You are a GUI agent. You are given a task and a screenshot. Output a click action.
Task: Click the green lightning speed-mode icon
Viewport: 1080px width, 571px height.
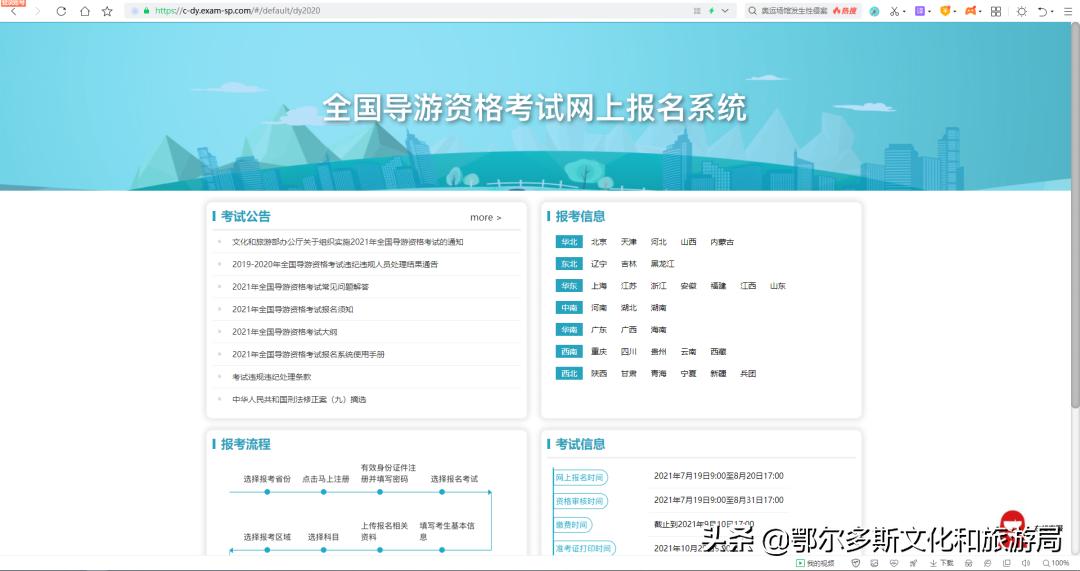pos(712,11)
